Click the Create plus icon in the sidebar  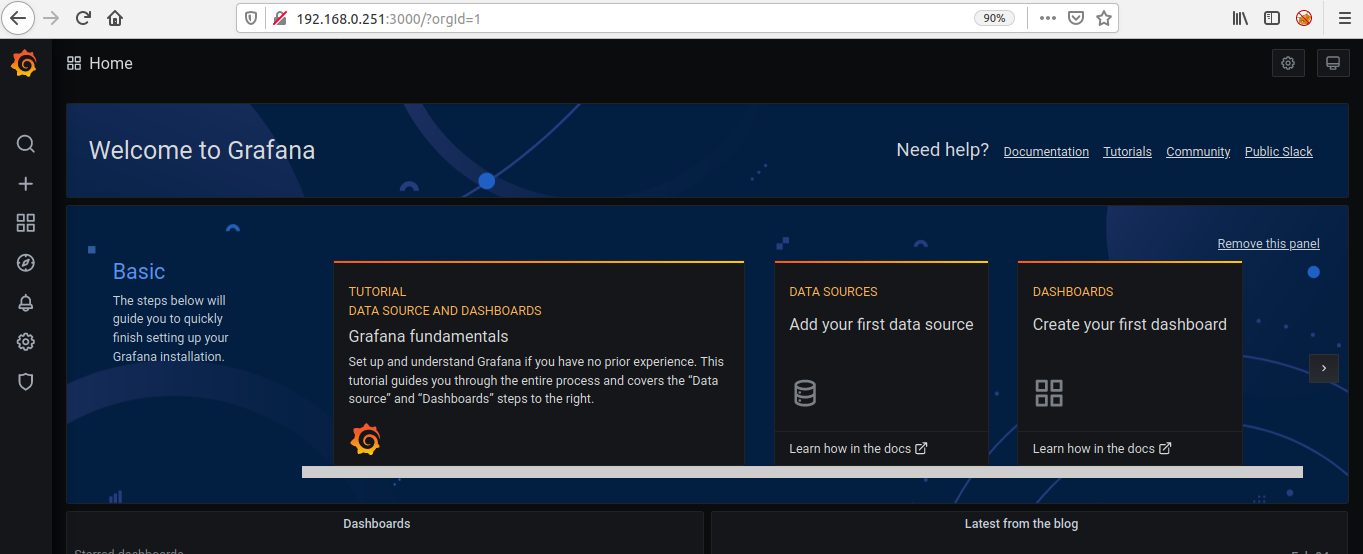tap(26, 184)
